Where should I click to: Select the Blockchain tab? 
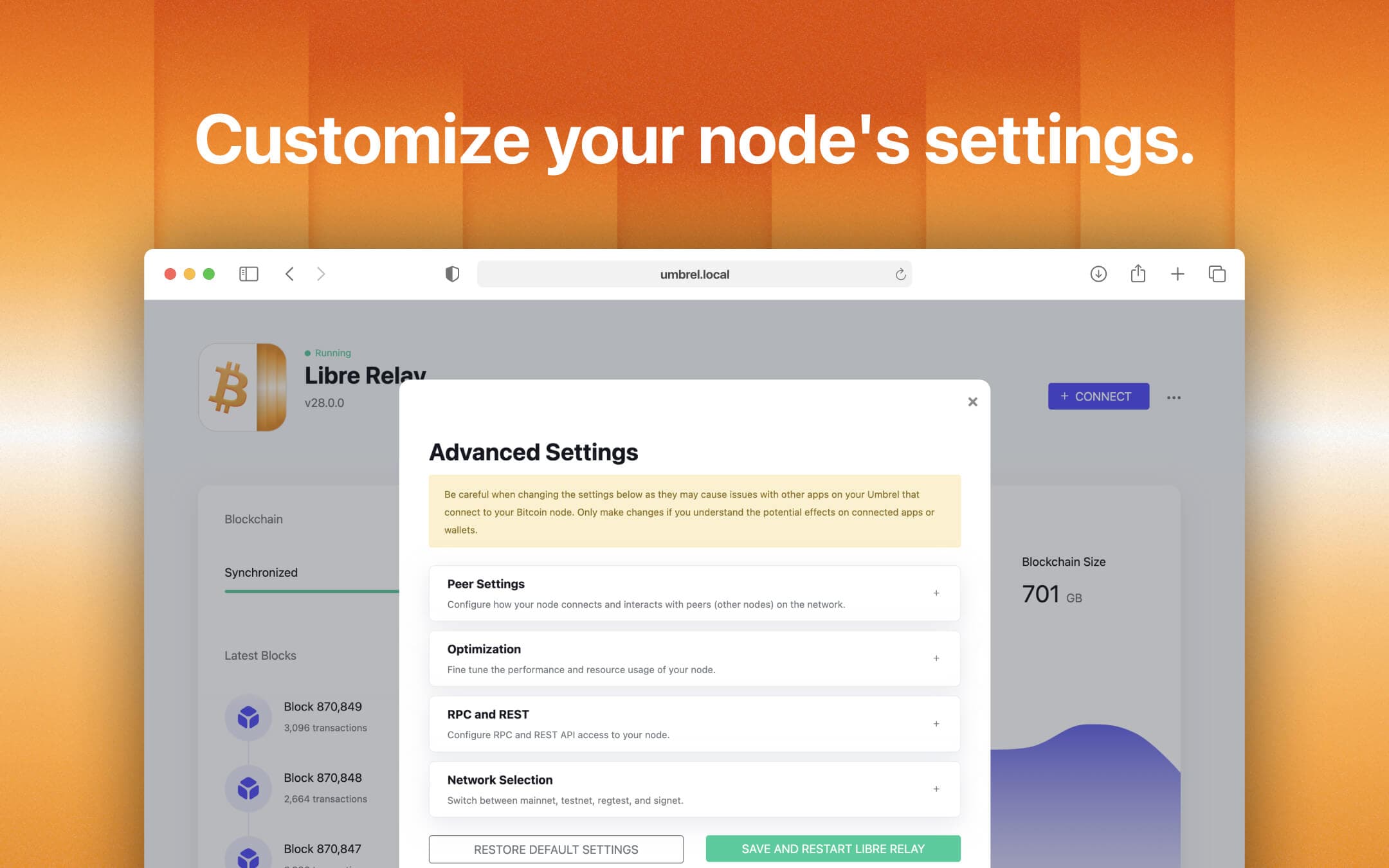[x=252, y=518]
